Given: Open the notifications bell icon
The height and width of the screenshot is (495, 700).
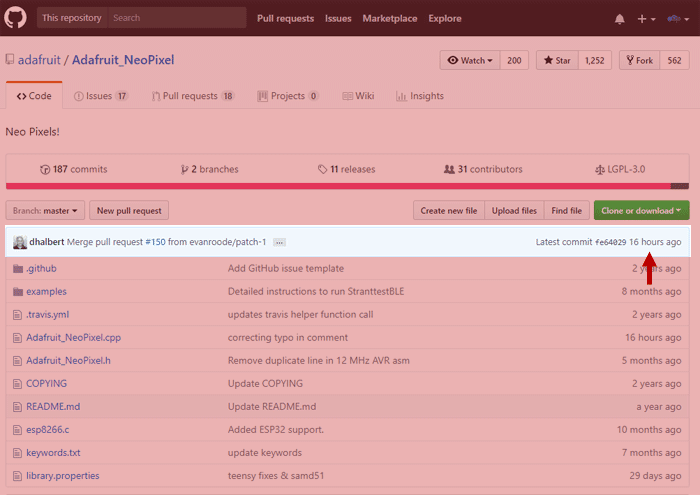Looking at the screenshot, I should point(619,19).
